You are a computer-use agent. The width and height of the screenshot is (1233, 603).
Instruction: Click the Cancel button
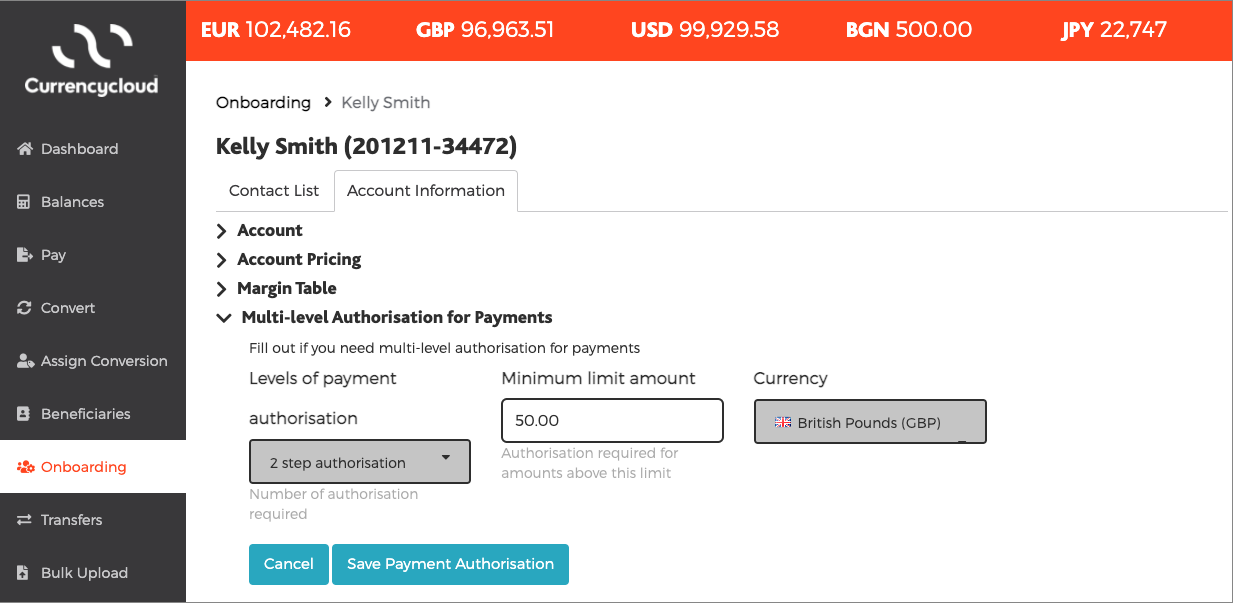(x=289, y=564)
